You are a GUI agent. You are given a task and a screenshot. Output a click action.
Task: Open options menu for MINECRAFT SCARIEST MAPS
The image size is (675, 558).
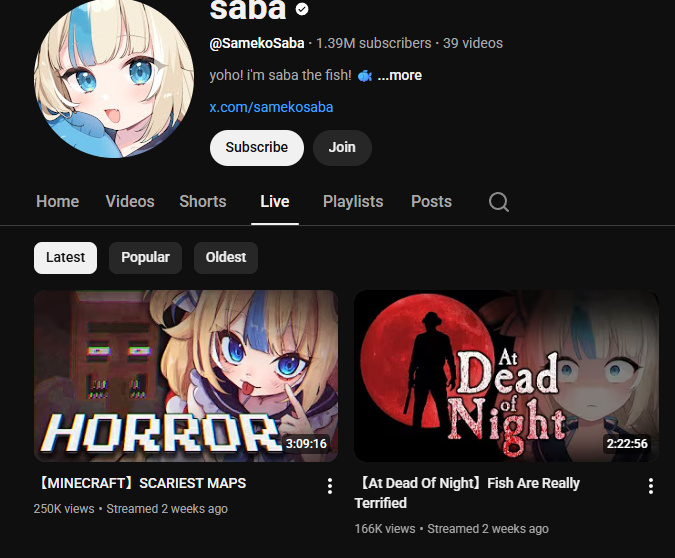pos(330,486)
